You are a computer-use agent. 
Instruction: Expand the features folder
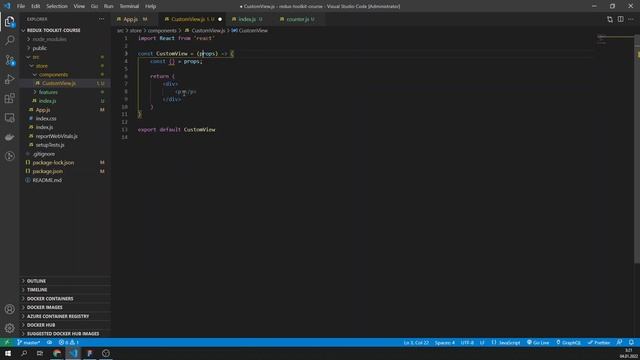click(x=65, y=92)
